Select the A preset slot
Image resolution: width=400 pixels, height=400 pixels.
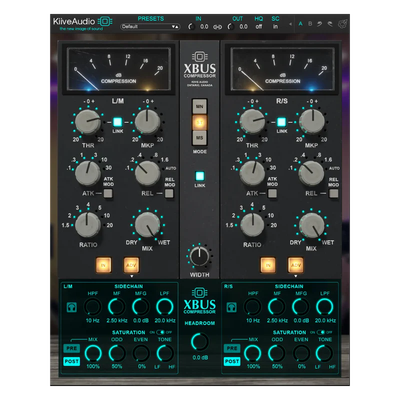(301, 24)
